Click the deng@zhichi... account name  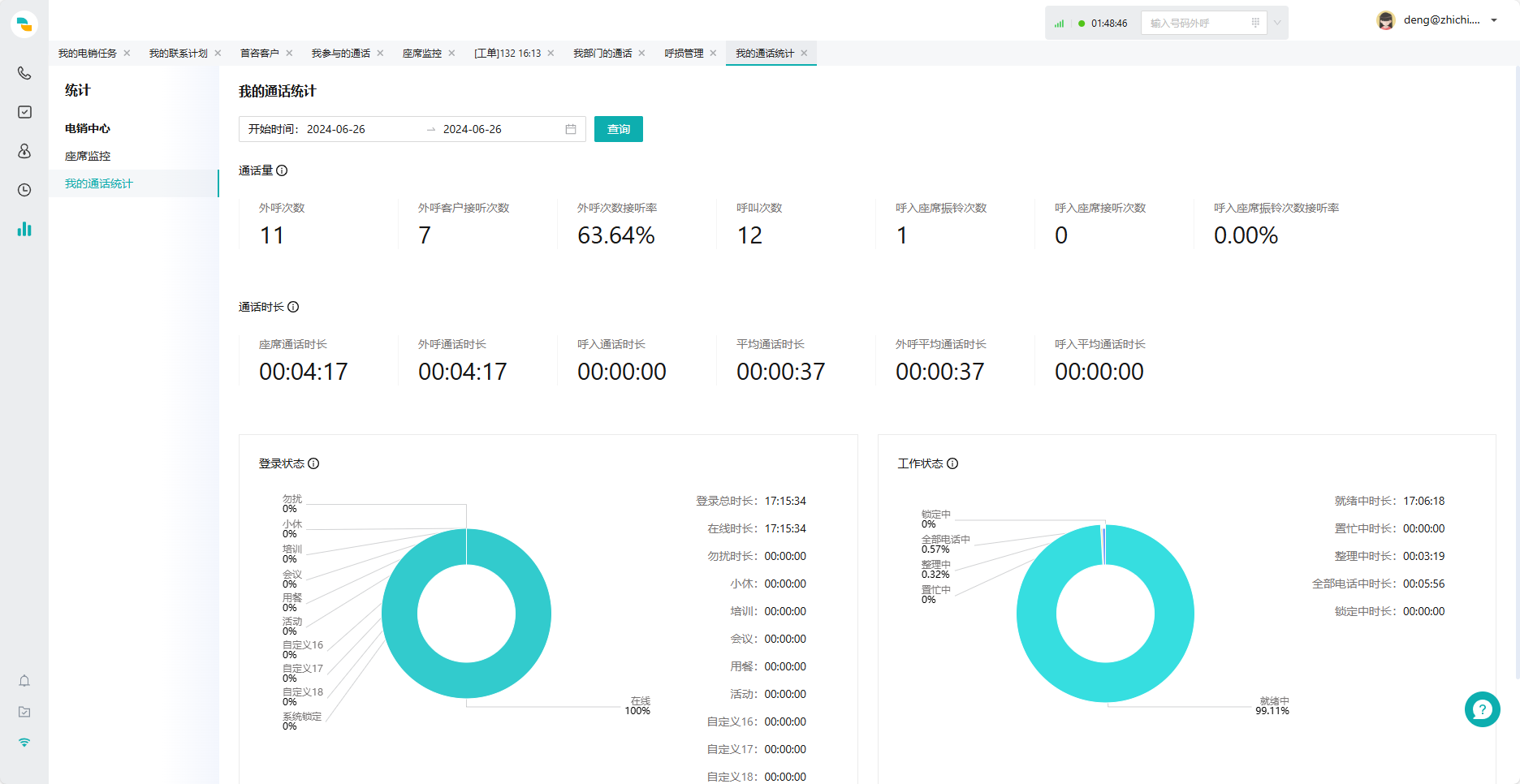pos(1442,20)
